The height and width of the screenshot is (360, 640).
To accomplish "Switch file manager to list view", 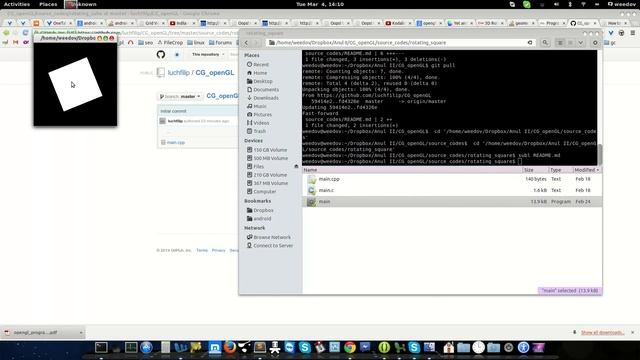I will 560,42.
